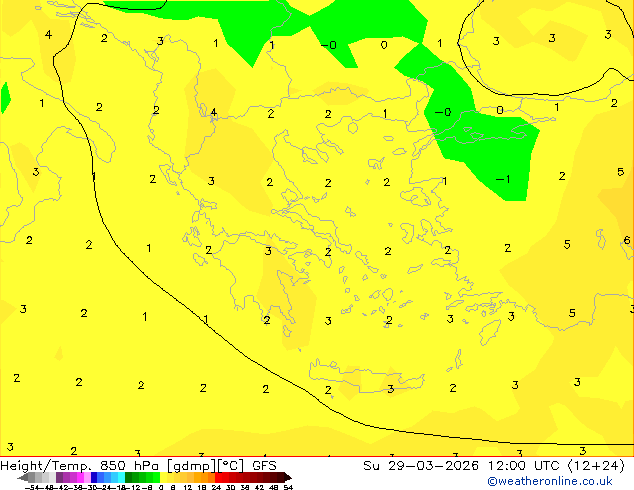Click the -1 temperature value in green area

tap(503, 179)
